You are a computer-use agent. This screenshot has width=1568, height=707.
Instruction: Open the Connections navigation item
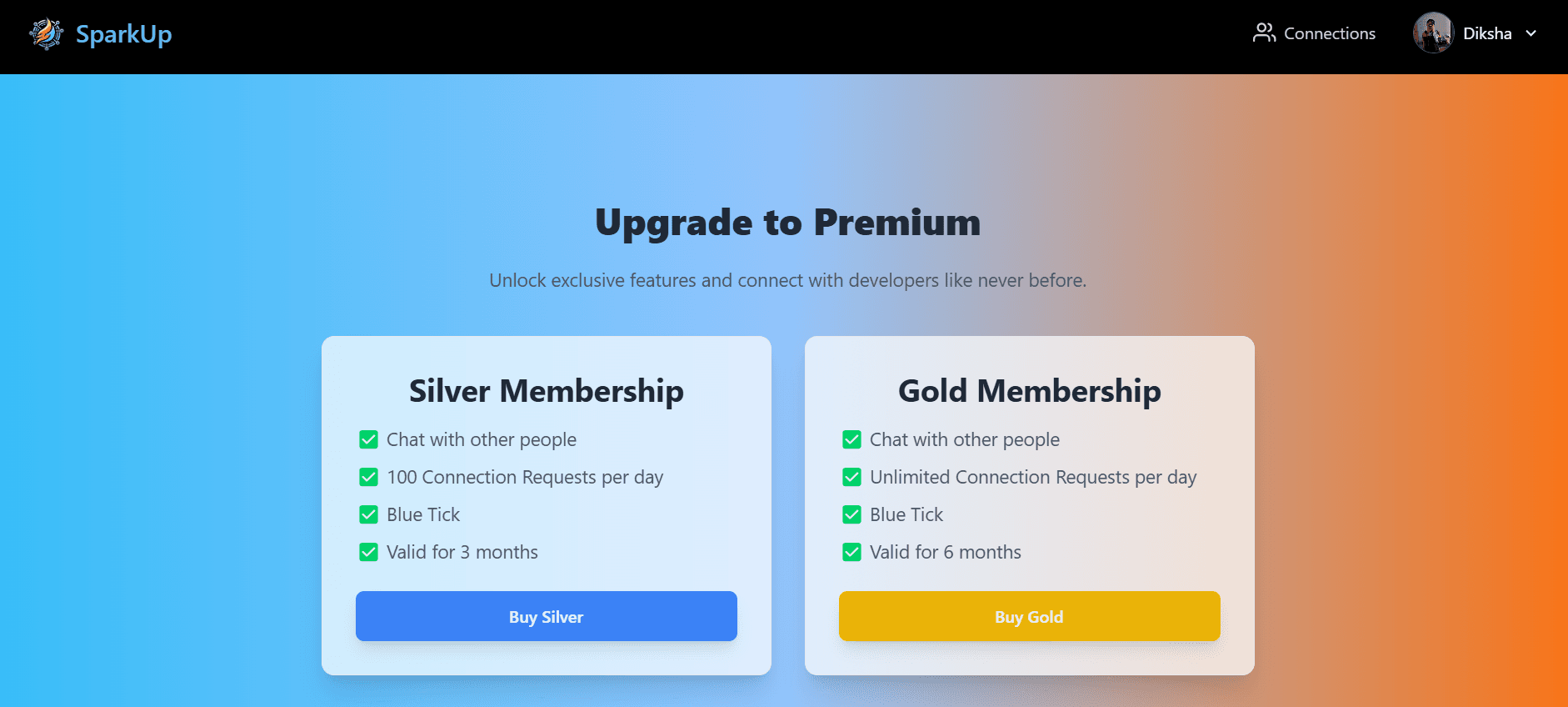click(1329, 33)
